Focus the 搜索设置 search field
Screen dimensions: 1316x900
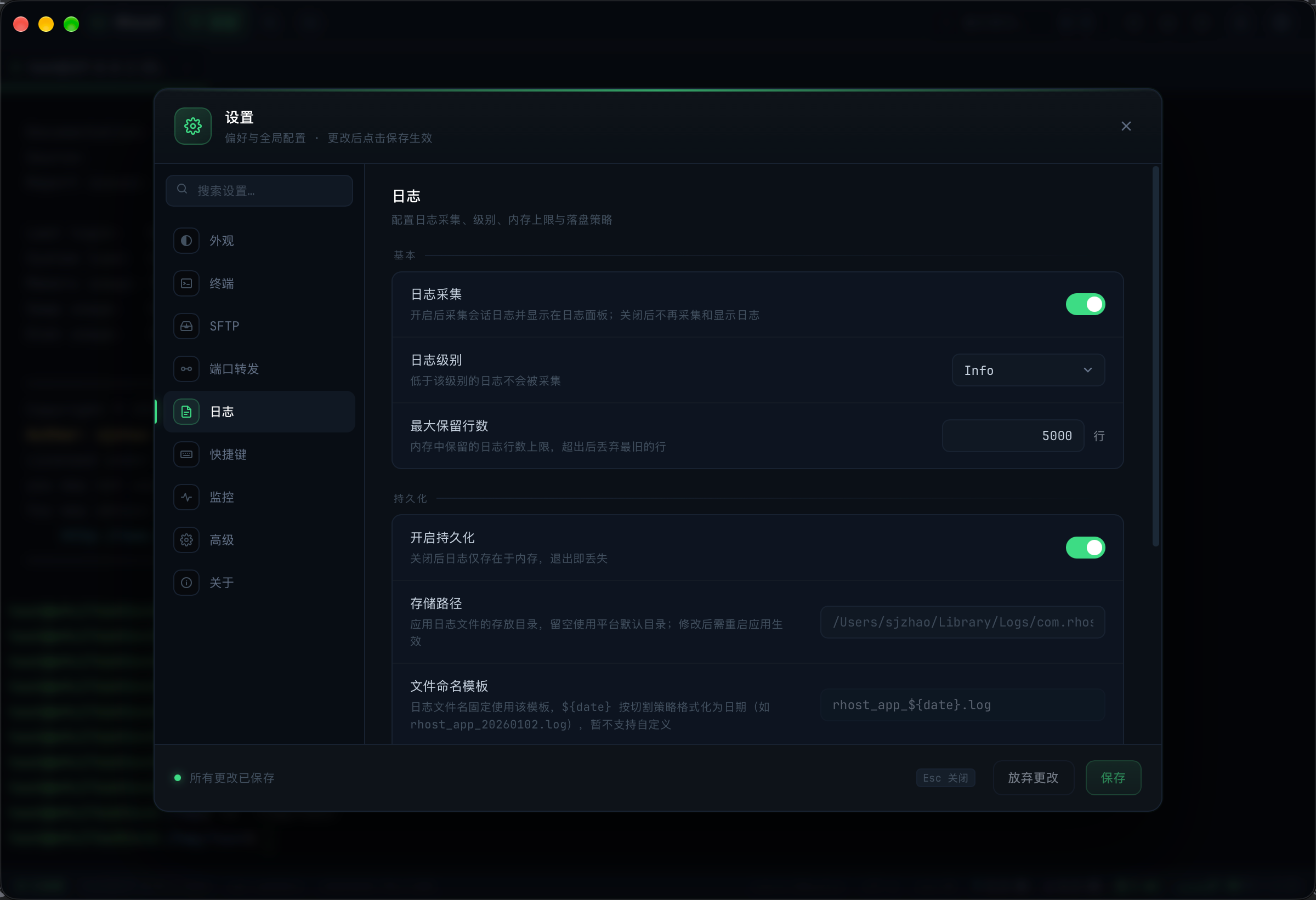[259, 191]
